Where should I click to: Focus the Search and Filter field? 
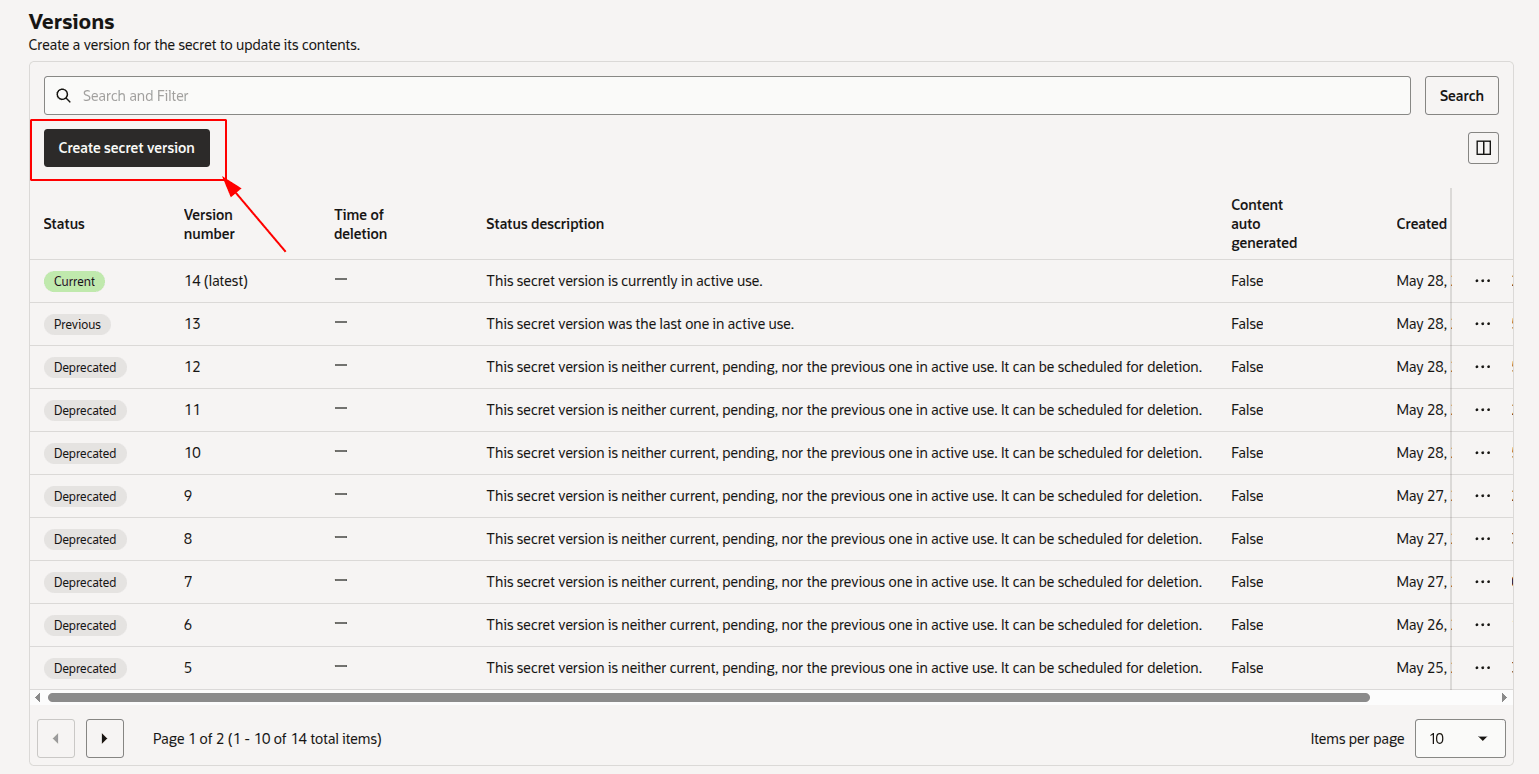[727, 96]
